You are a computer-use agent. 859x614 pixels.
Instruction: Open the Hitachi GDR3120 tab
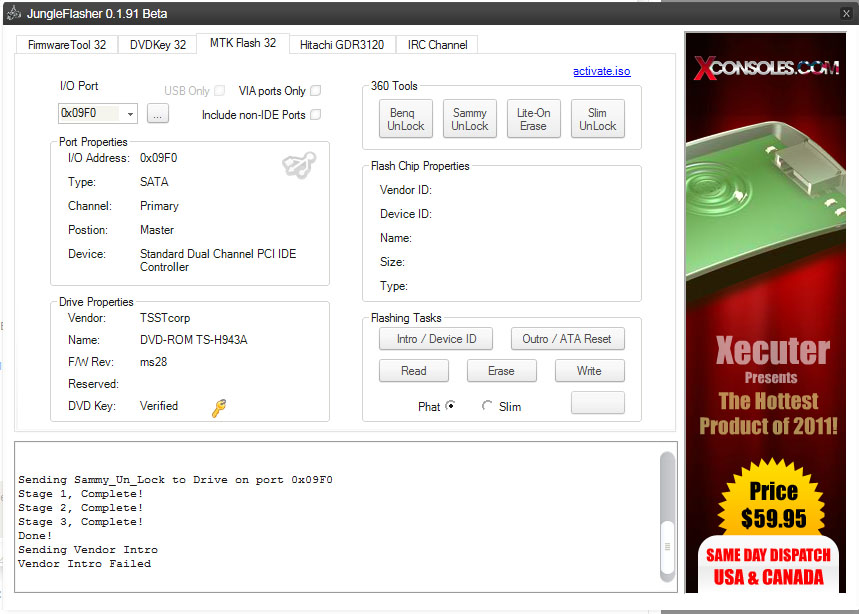click(342, 45)
